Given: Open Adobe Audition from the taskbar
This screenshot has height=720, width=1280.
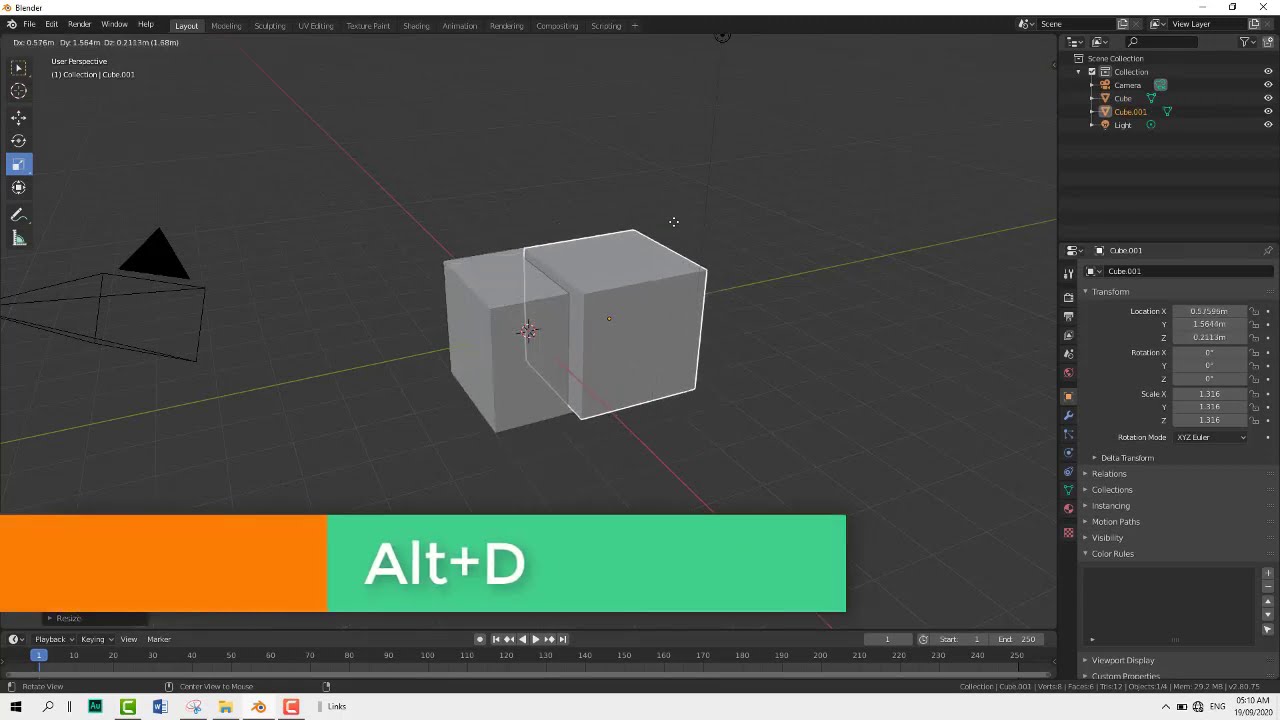Looking at the screenshot, I should click(95, 707).
